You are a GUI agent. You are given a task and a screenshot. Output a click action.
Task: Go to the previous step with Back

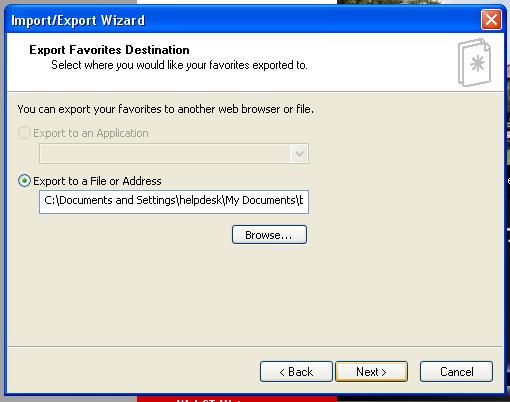[x=296, y=371]
